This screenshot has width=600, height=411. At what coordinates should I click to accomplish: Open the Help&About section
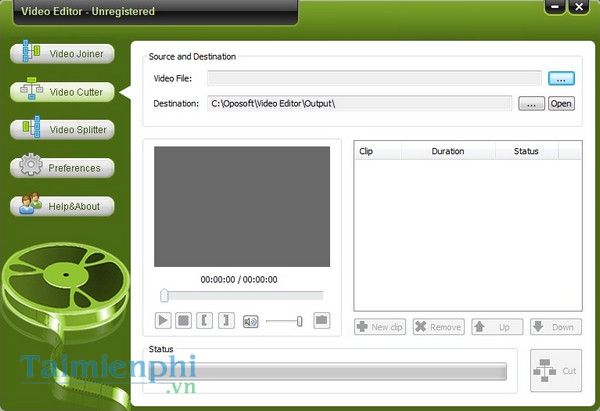pos(62,206)
